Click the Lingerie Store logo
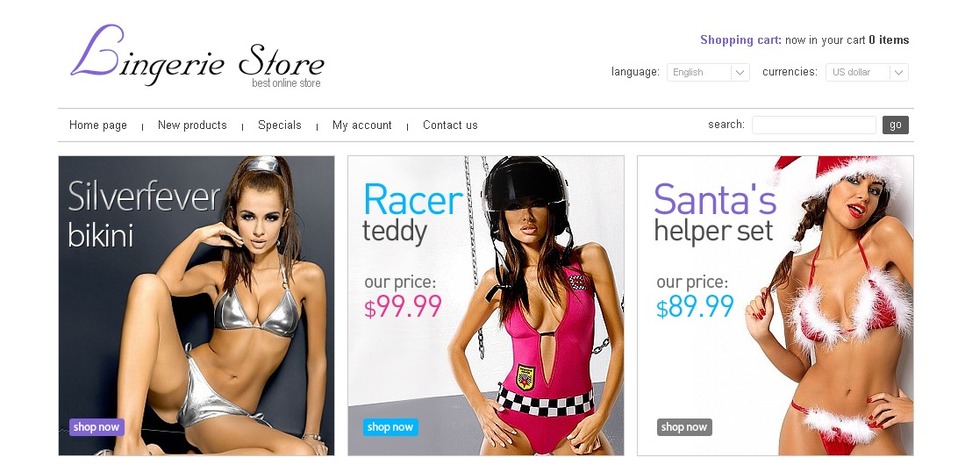The height and width of the screenshot is (465, 965). tap(198, 57)
